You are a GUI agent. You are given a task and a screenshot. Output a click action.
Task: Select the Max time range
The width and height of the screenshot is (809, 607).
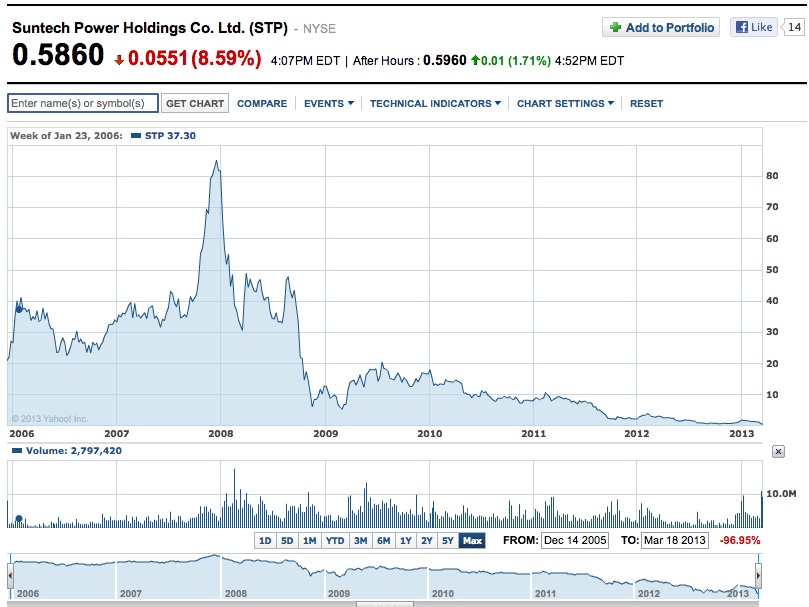(x=472, y=541)
